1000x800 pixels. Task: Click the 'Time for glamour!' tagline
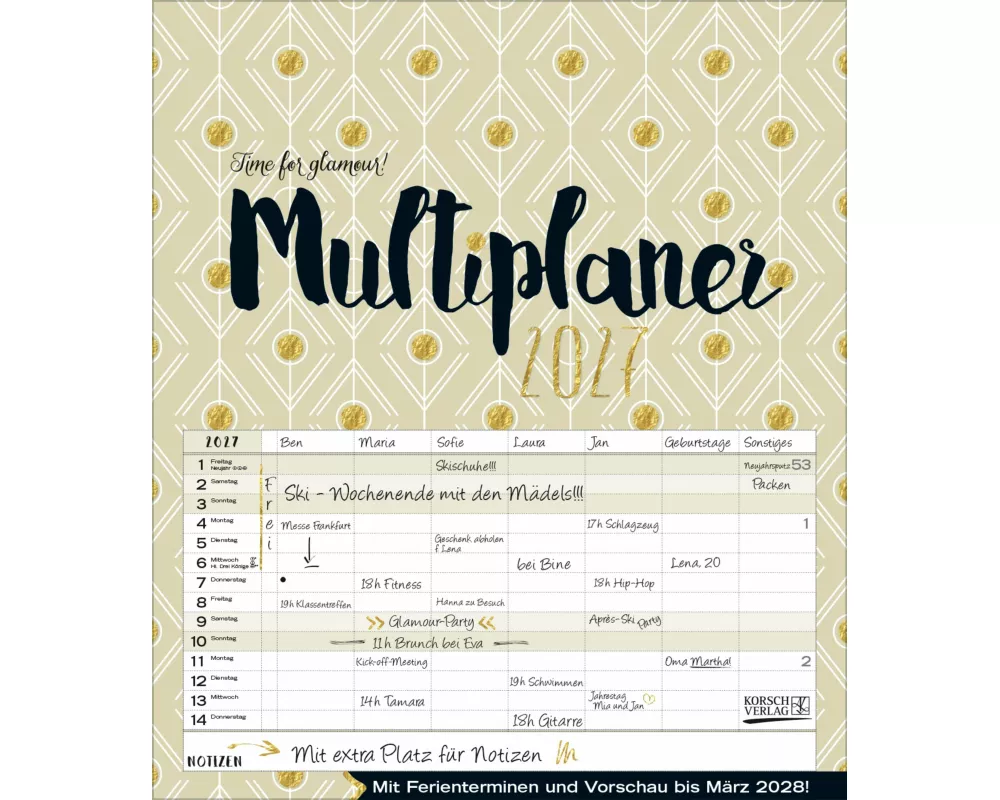(x=309, y=165)
